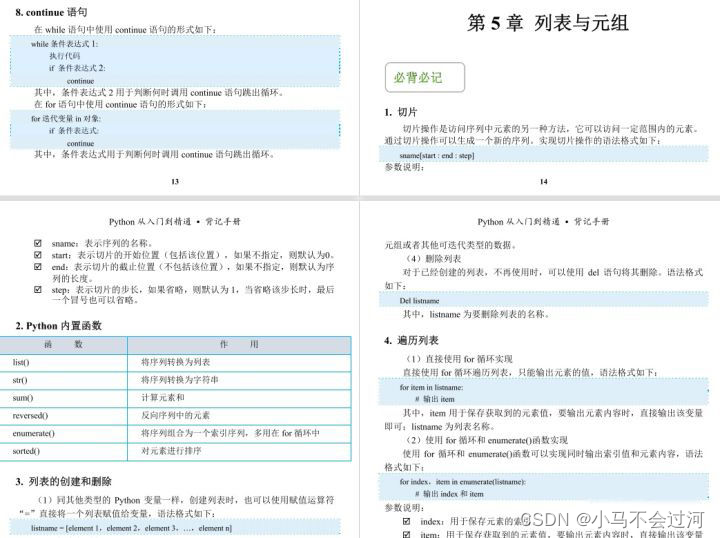Click the 反向序列中的元素 cell
720x538 pixels.
point(239,416)
